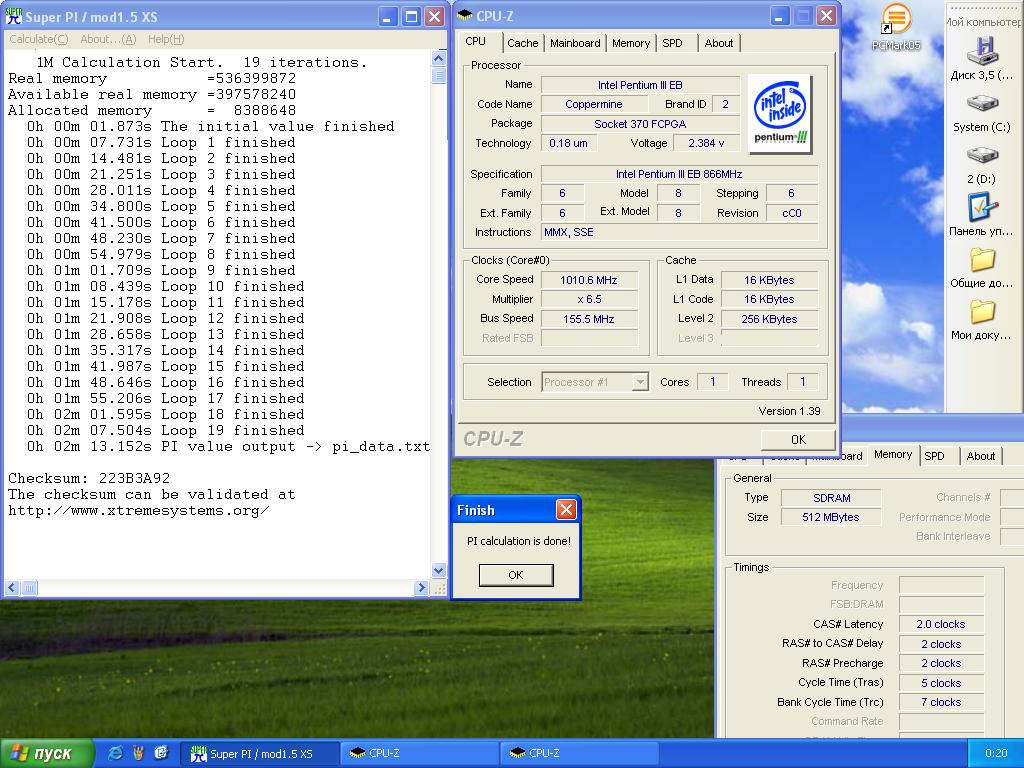Click Super PI horizontal scrollbar right arrow
This screenshot has height=768, width=1024.
pyautogui.click(x=421, y=588)
